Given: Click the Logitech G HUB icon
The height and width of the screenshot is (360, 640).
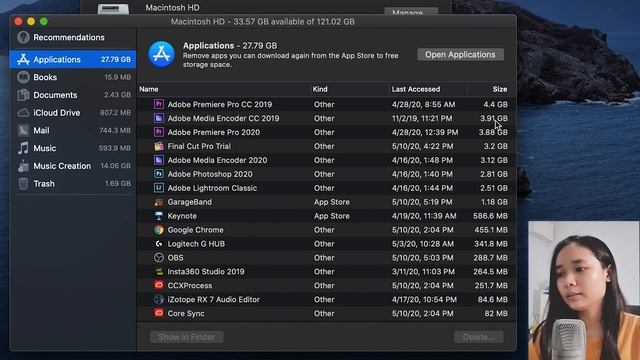Looking at the screenshot, I should [x=159, y=244].
